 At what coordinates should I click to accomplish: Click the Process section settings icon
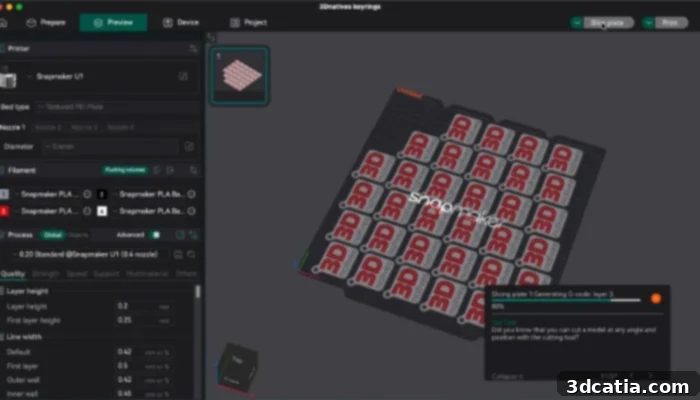tap(193, 235)
